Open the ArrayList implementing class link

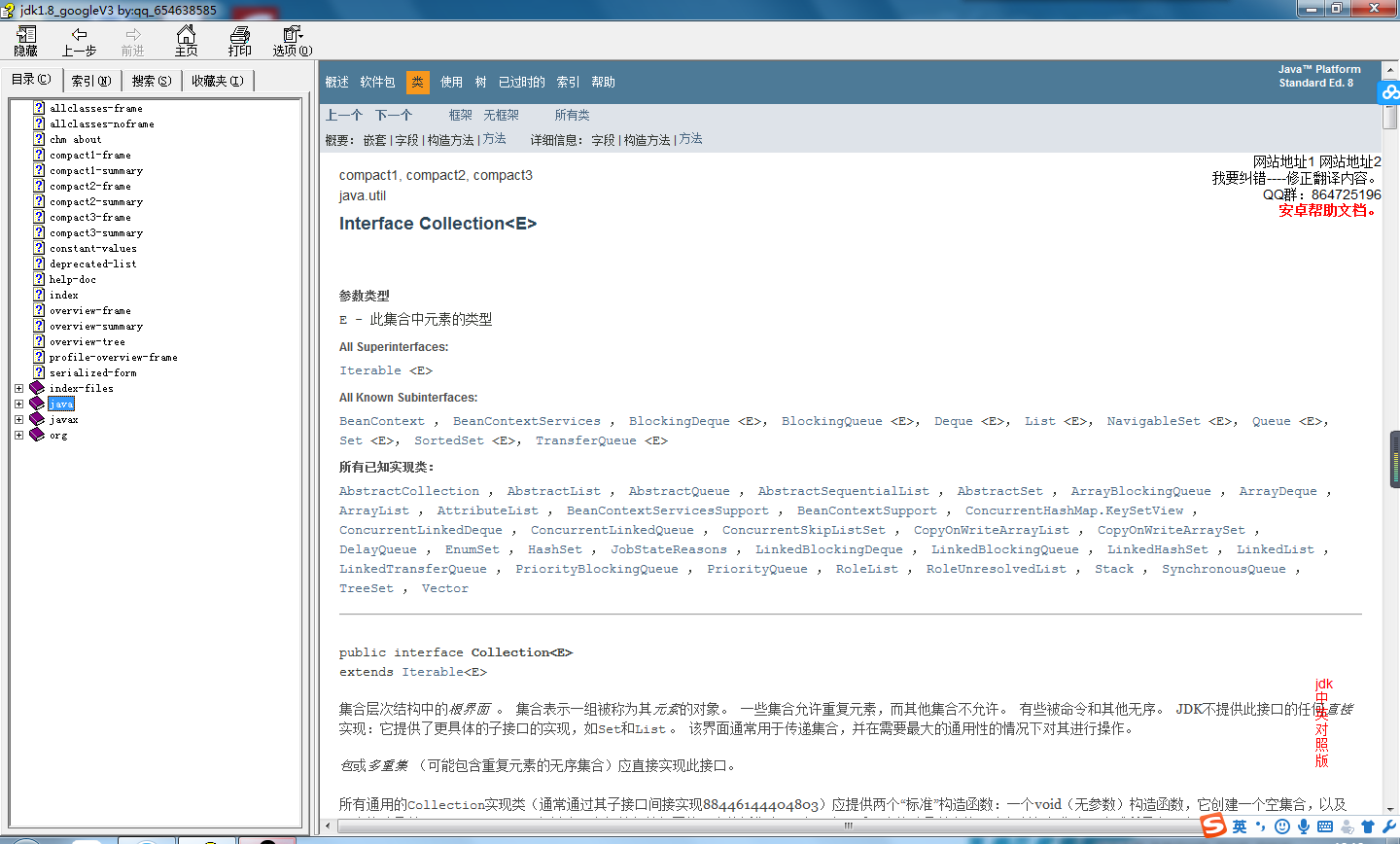[373, 510]
